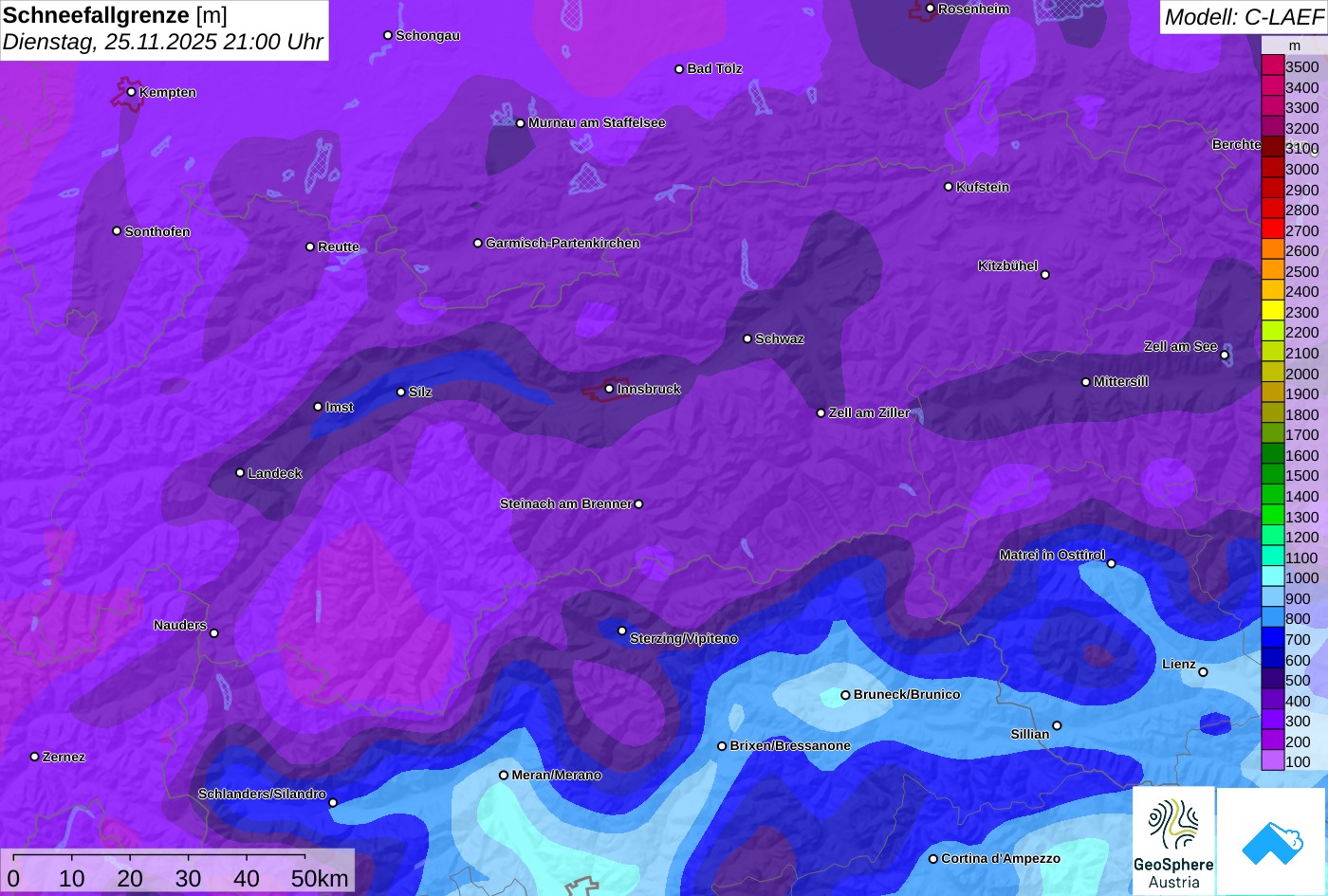Click the Schlanders/Silandro label

[262, 794]
